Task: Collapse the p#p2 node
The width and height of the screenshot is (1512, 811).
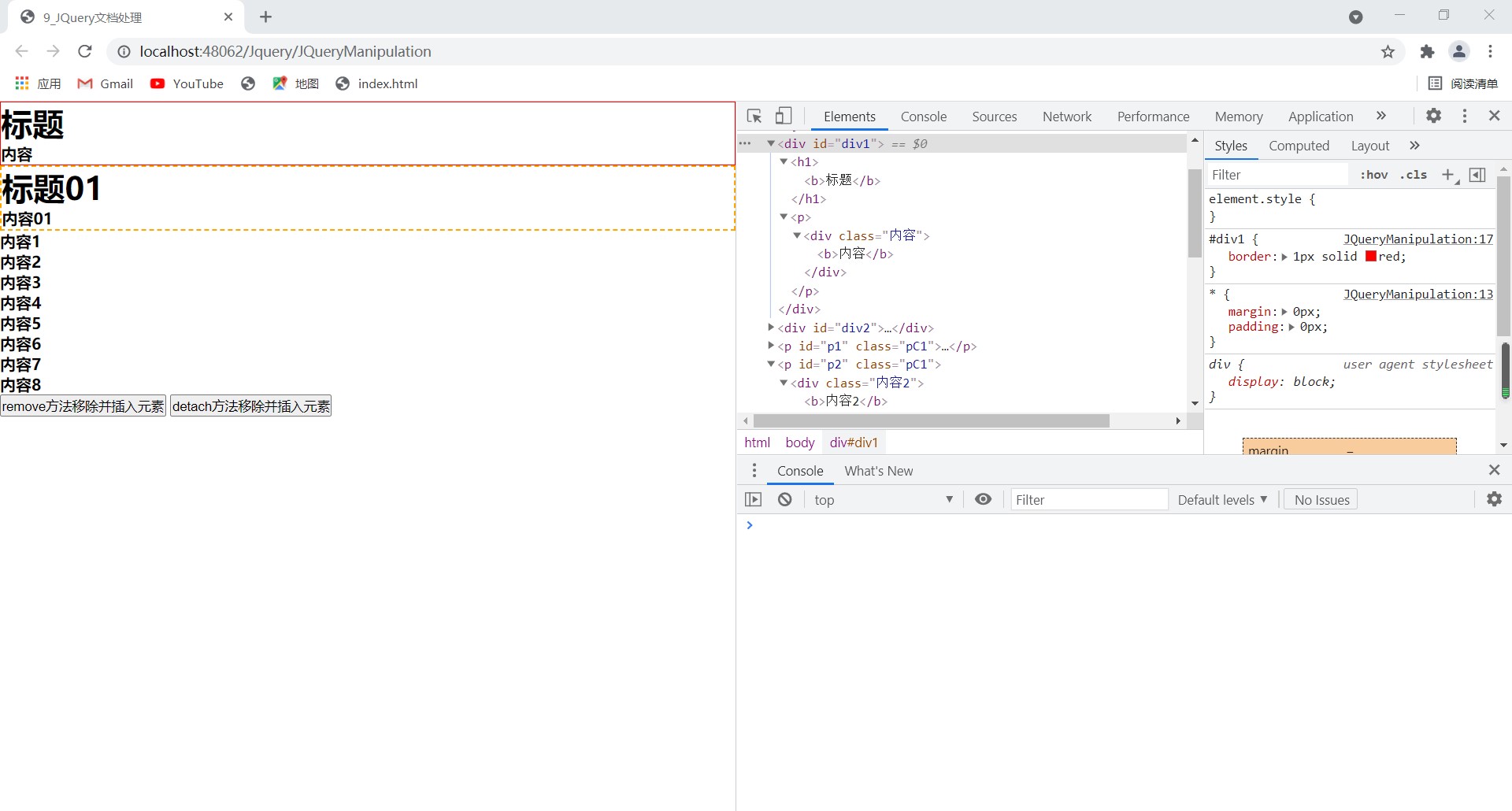Action: click(x=771, y=364)
